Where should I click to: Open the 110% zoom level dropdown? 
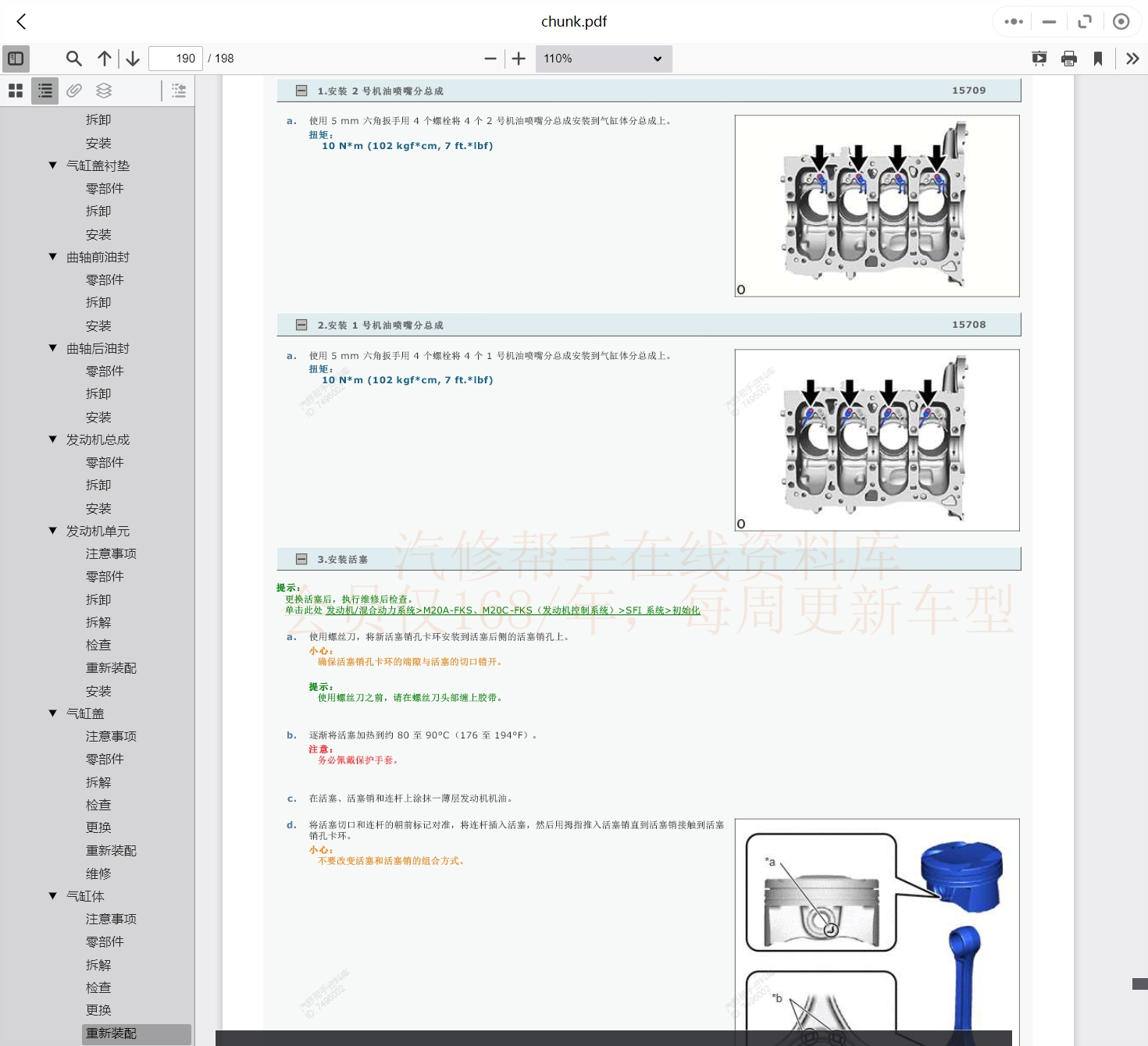point(603,59)
